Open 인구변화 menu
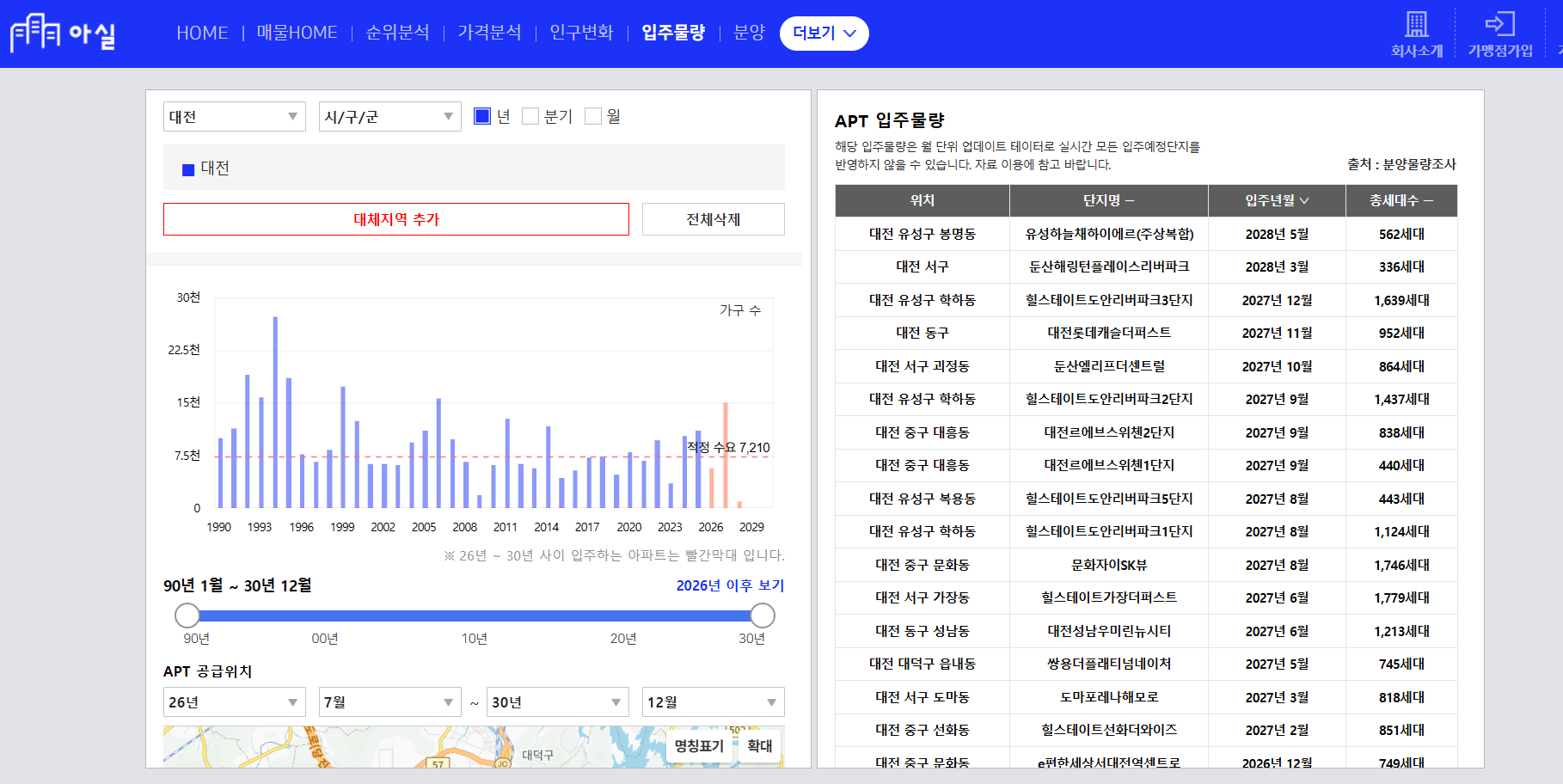 pyautogui.click(x=581, y=33)
